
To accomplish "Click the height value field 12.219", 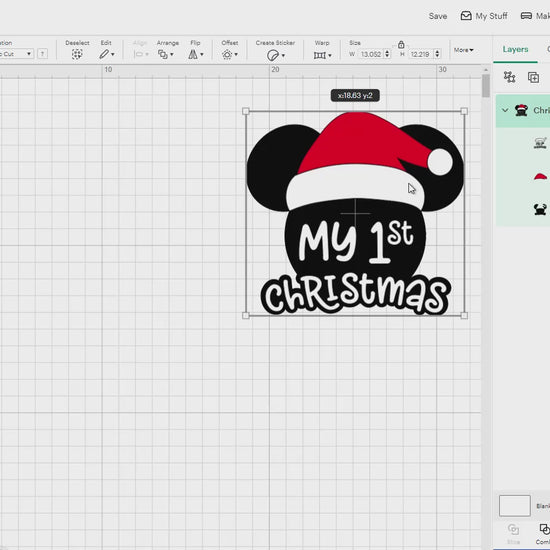I will (x=420, y=54).
